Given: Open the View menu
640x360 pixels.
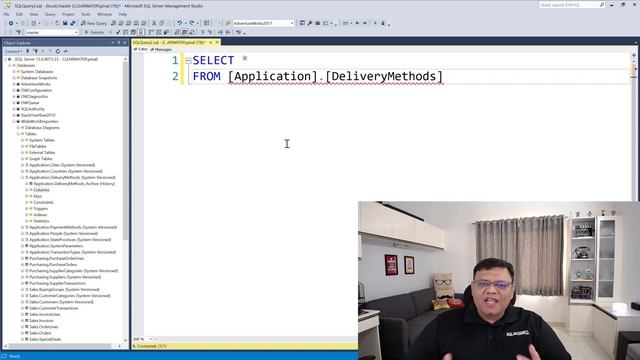Looking at the screenshot, I should point(33,14).
